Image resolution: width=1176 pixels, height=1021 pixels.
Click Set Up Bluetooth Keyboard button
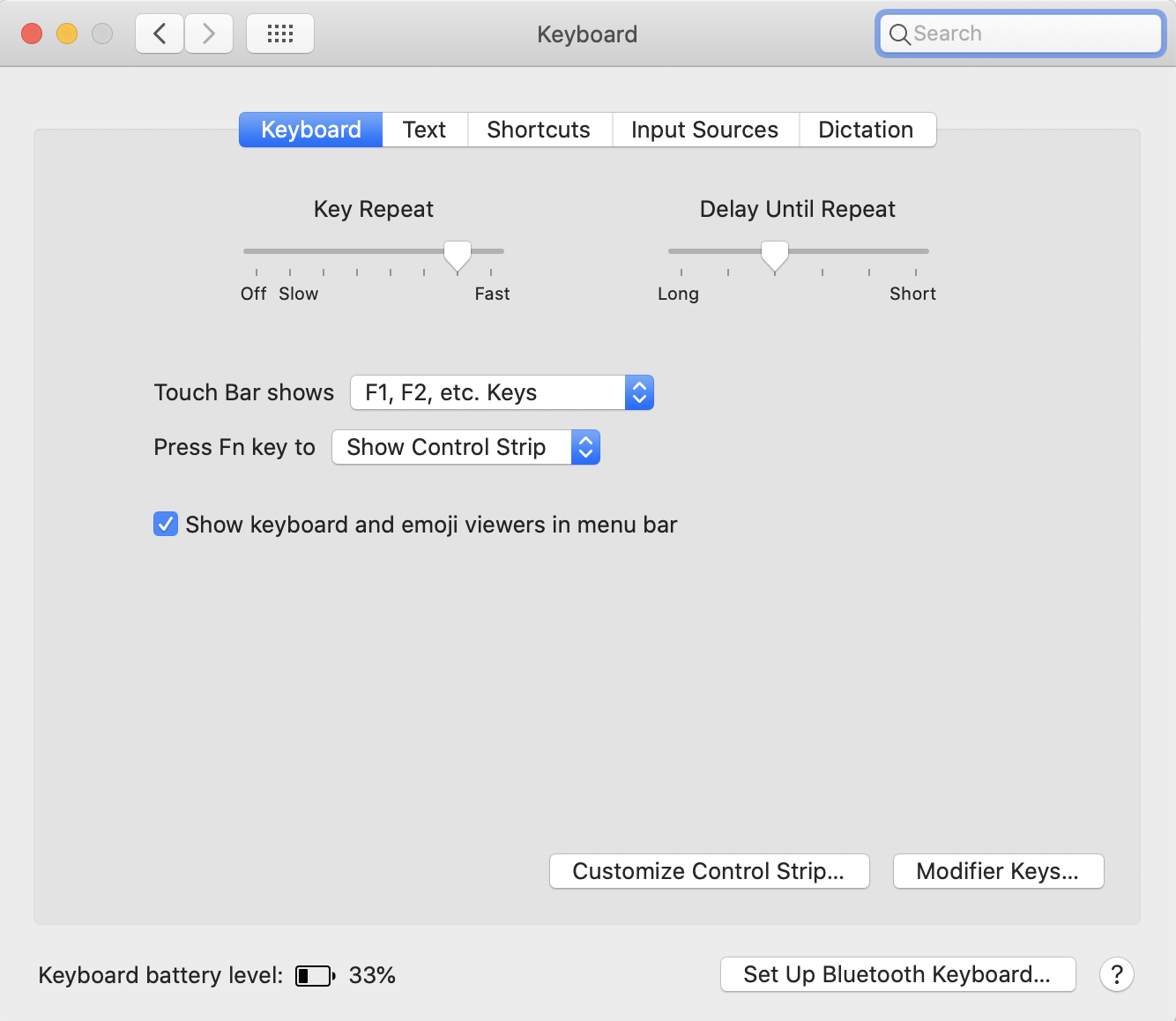point(897,974)
